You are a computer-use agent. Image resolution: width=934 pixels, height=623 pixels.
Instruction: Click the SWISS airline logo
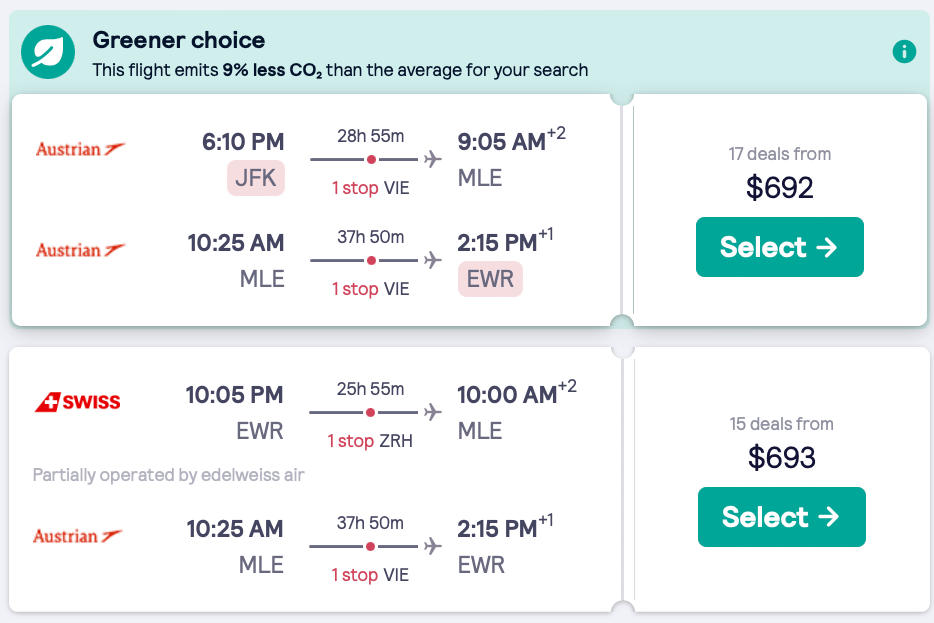[x=77, y=403]
